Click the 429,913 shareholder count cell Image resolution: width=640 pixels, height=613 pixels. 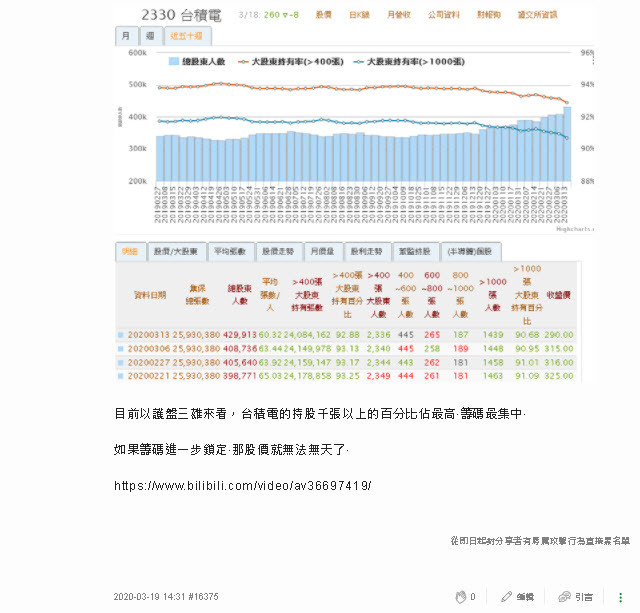click(x=240, y=335)
